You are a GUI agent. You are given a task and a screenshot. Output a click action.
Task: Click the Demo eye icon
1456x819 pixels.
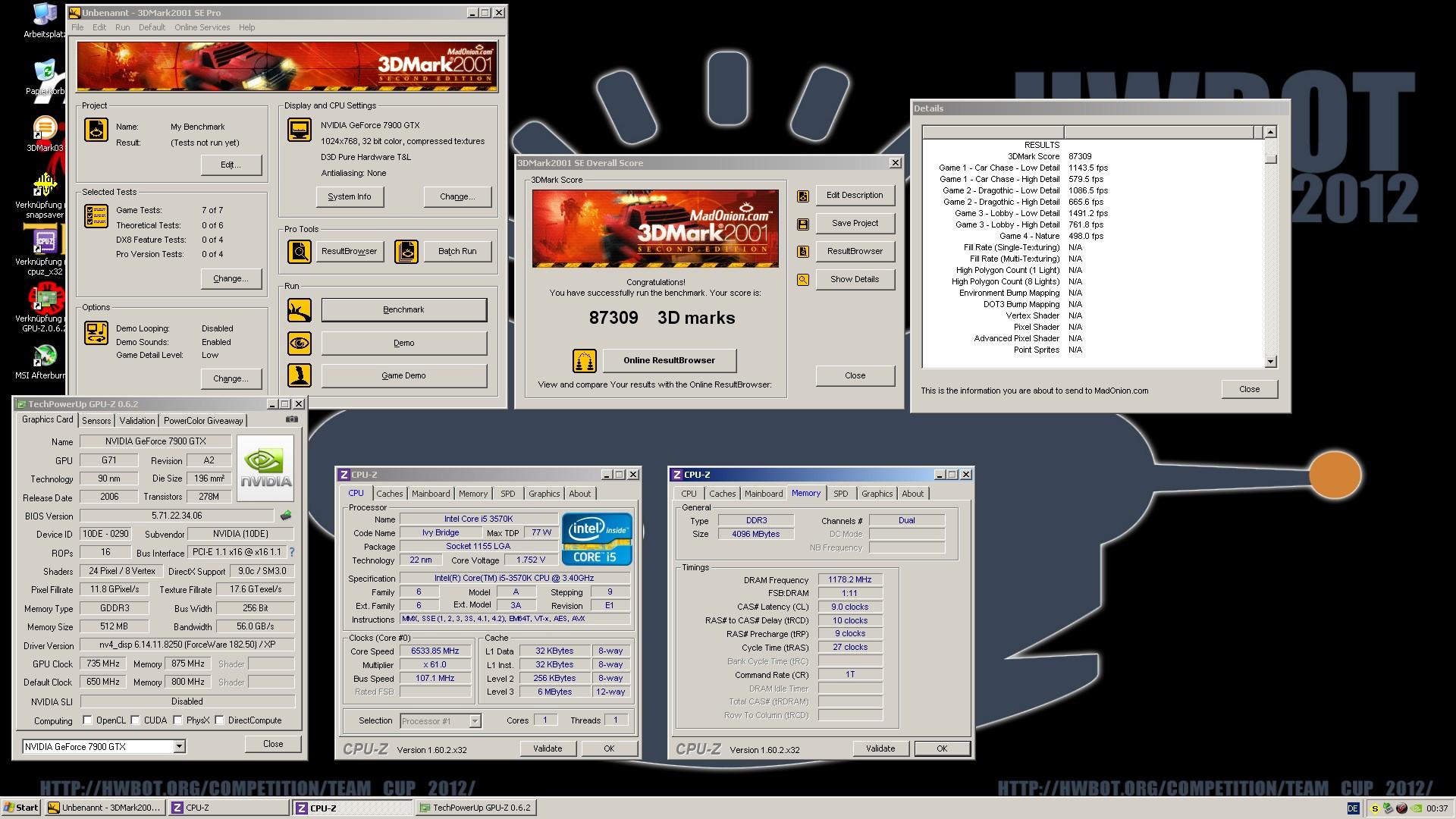[300, 343]
